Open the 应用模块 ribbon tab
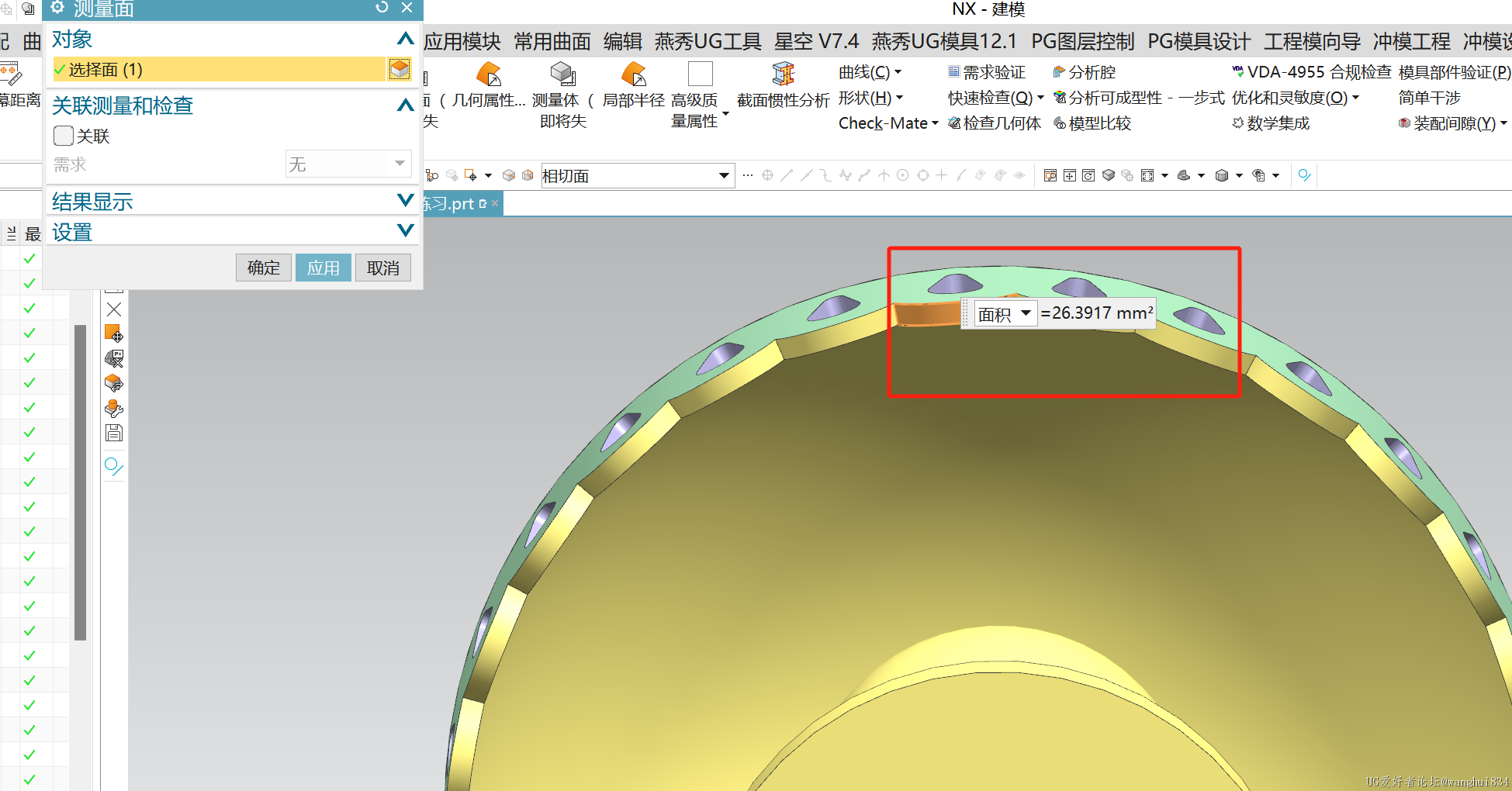This screenshot has width=1512, height=791. [x=462, y=41]
